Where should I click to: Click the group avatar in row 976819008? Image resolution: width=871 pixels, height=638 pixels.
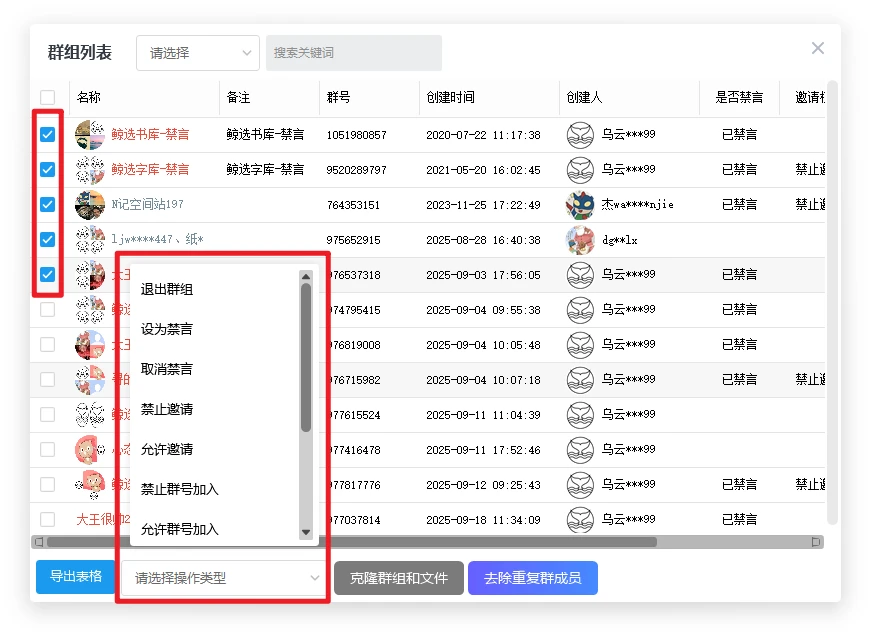click(90, 345)
